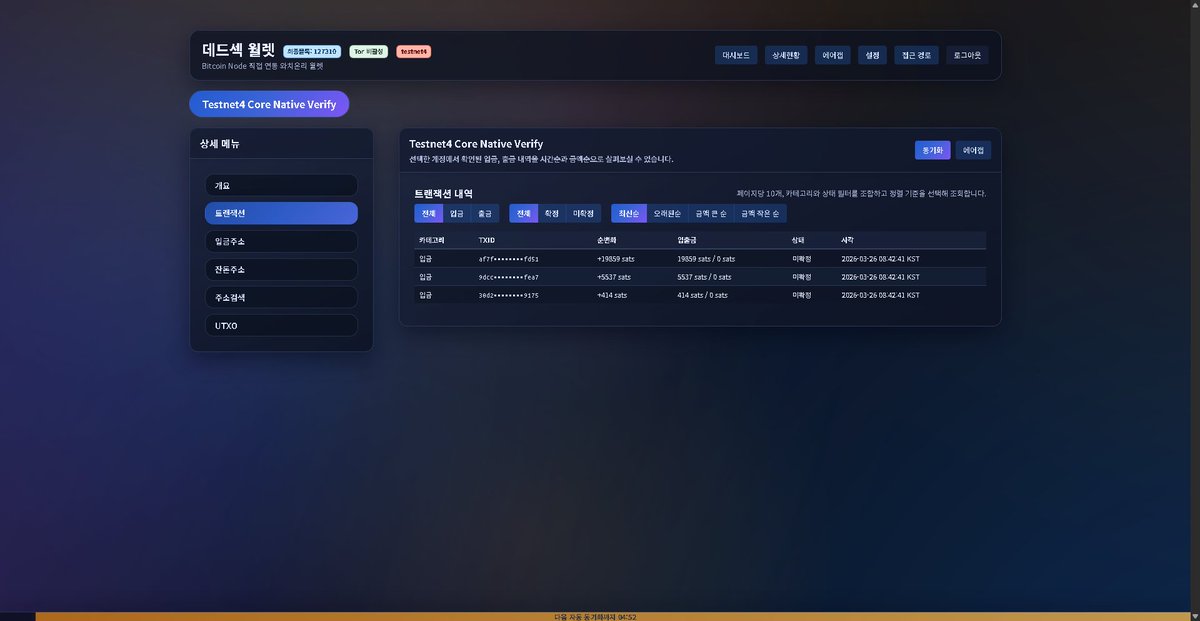Go to 상세현황 in the top navigation

coord(786,55)
